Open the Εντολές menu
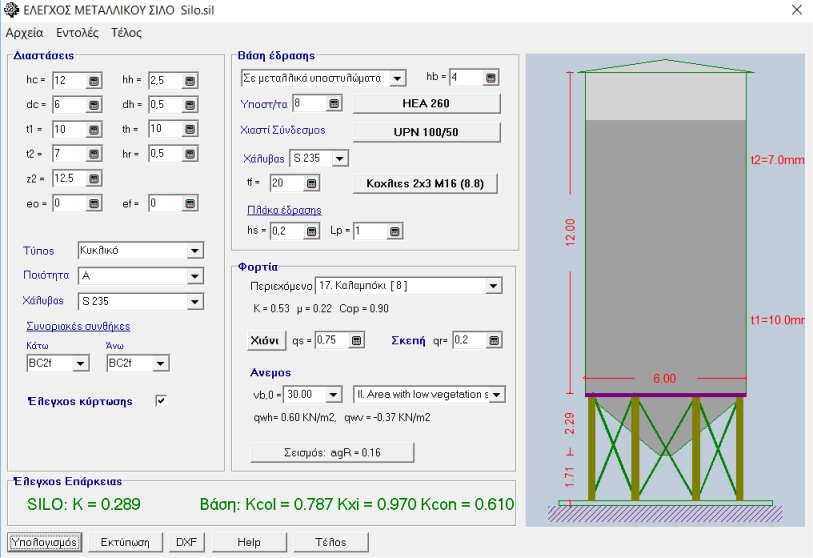Viewport: 813px width, 558px height. 77,32
